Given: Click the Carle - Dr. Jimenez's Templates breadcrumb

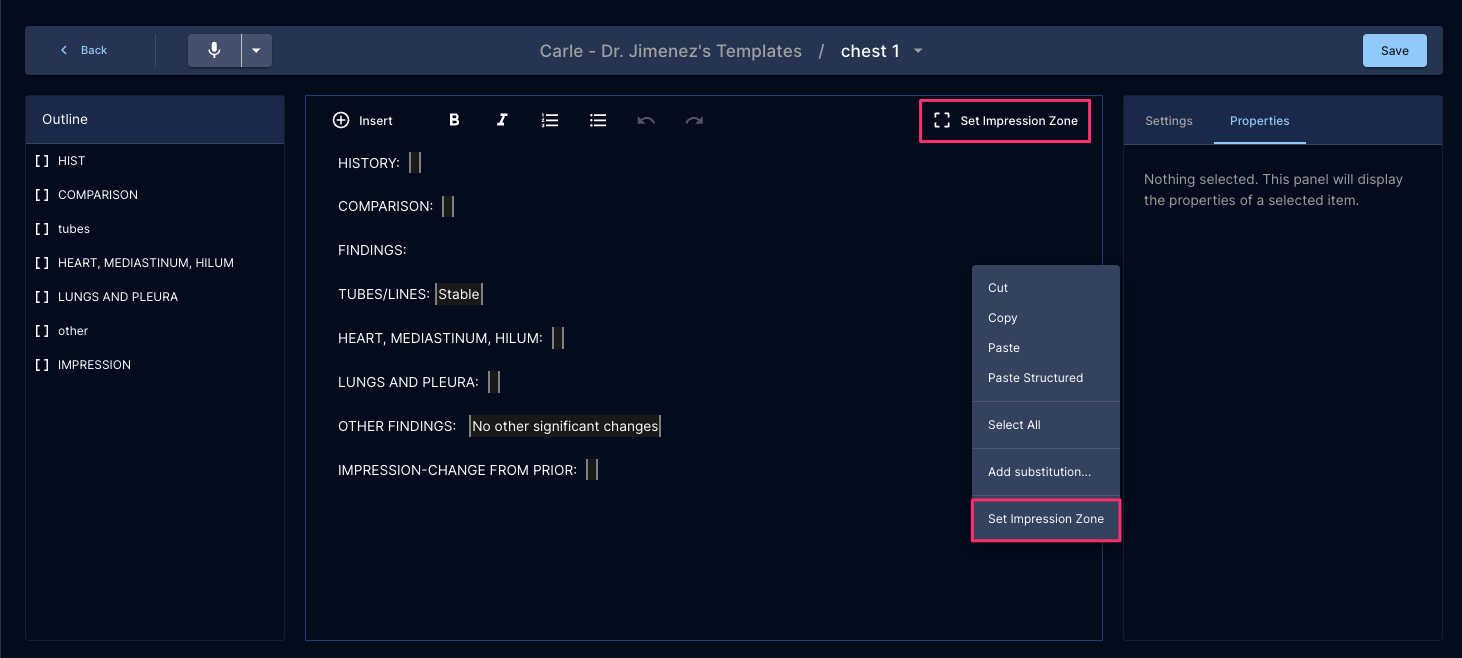Looking at the screenshot, I should [x=670, y=51].
